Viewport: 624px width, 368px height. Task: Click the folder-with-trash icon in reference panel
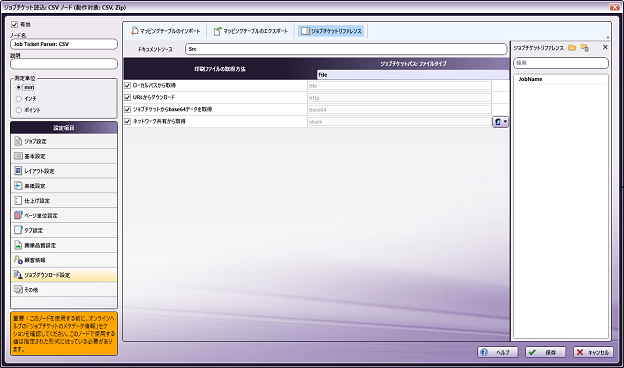pyautogui.click(x=585, y=47)
